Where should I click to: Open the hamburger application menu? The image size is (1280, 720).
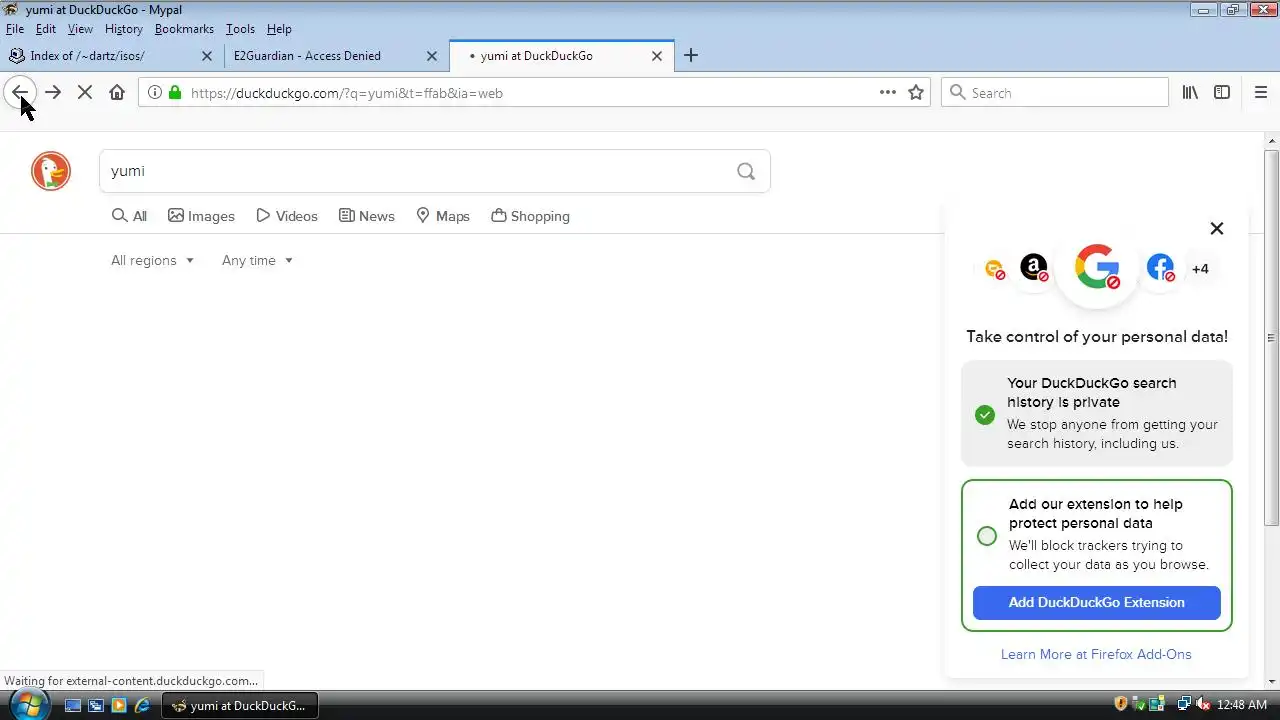tap(1261, 92)
